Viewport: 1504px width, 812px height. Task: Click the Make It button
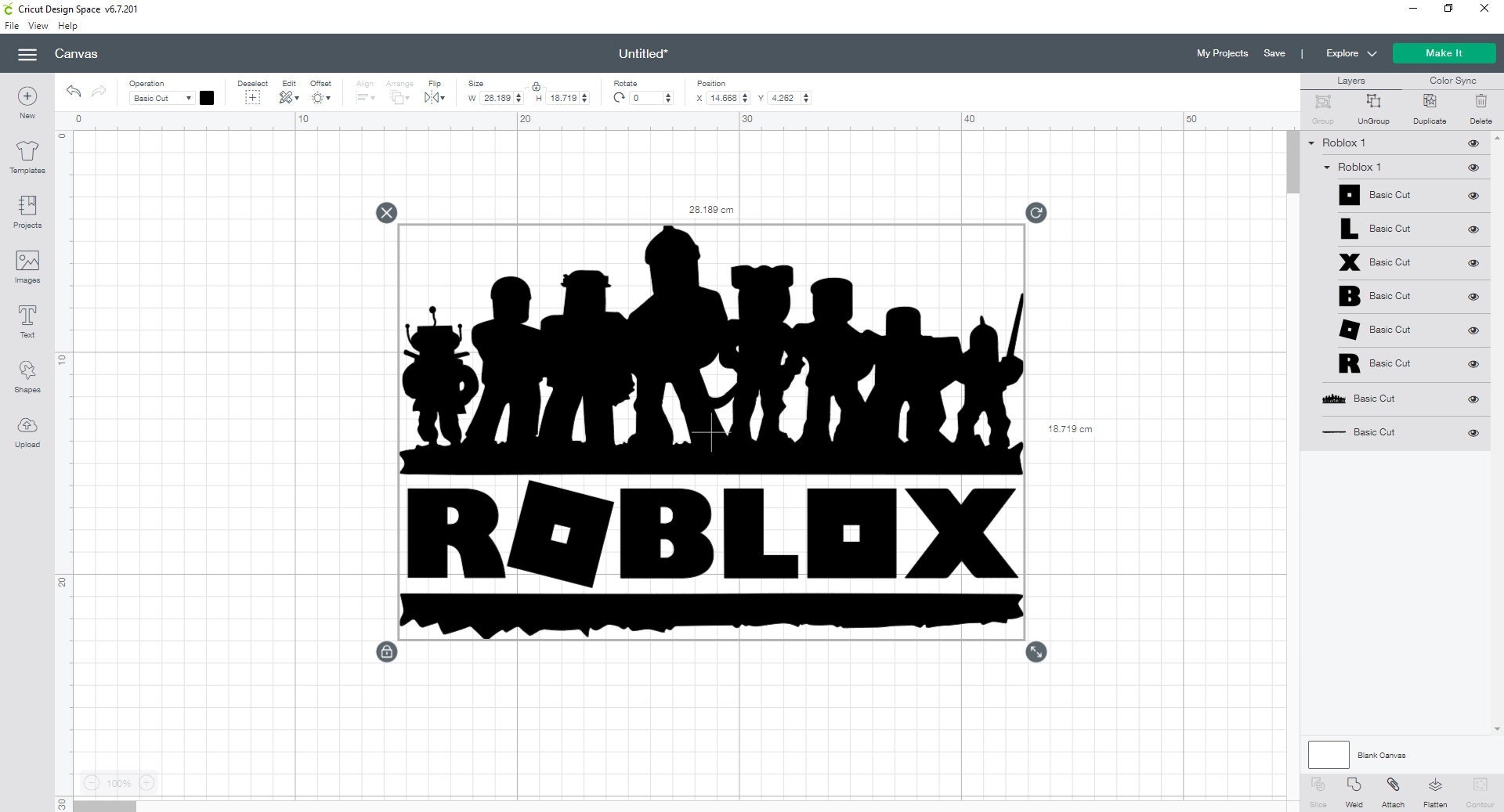(x=1444, y=53)
